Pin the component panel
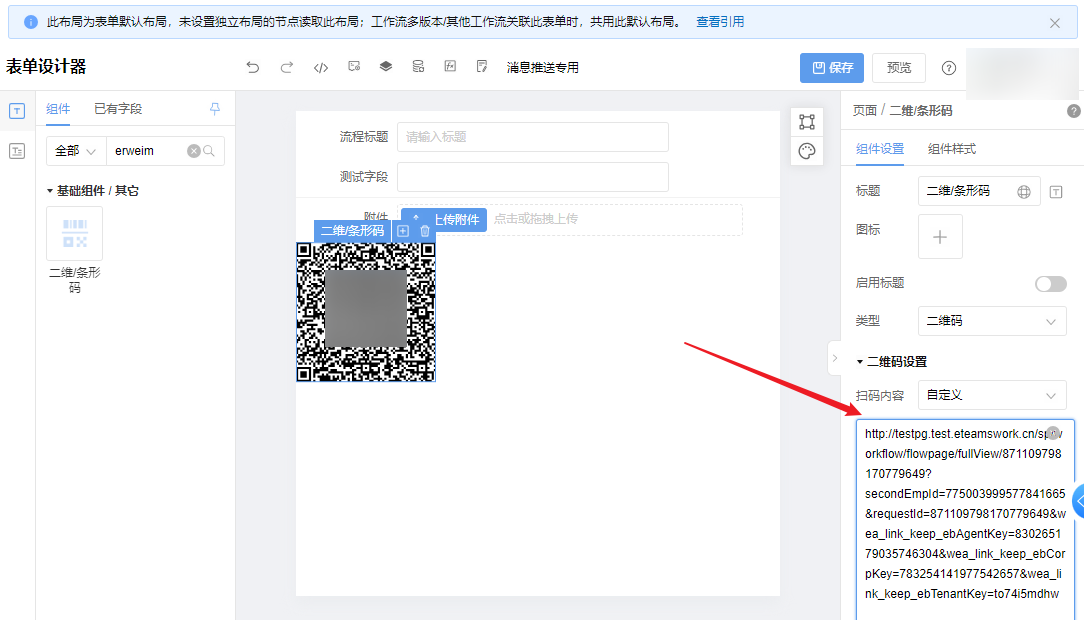The height and width of the screenshot is (620, 1084). (x=215, y=109)
